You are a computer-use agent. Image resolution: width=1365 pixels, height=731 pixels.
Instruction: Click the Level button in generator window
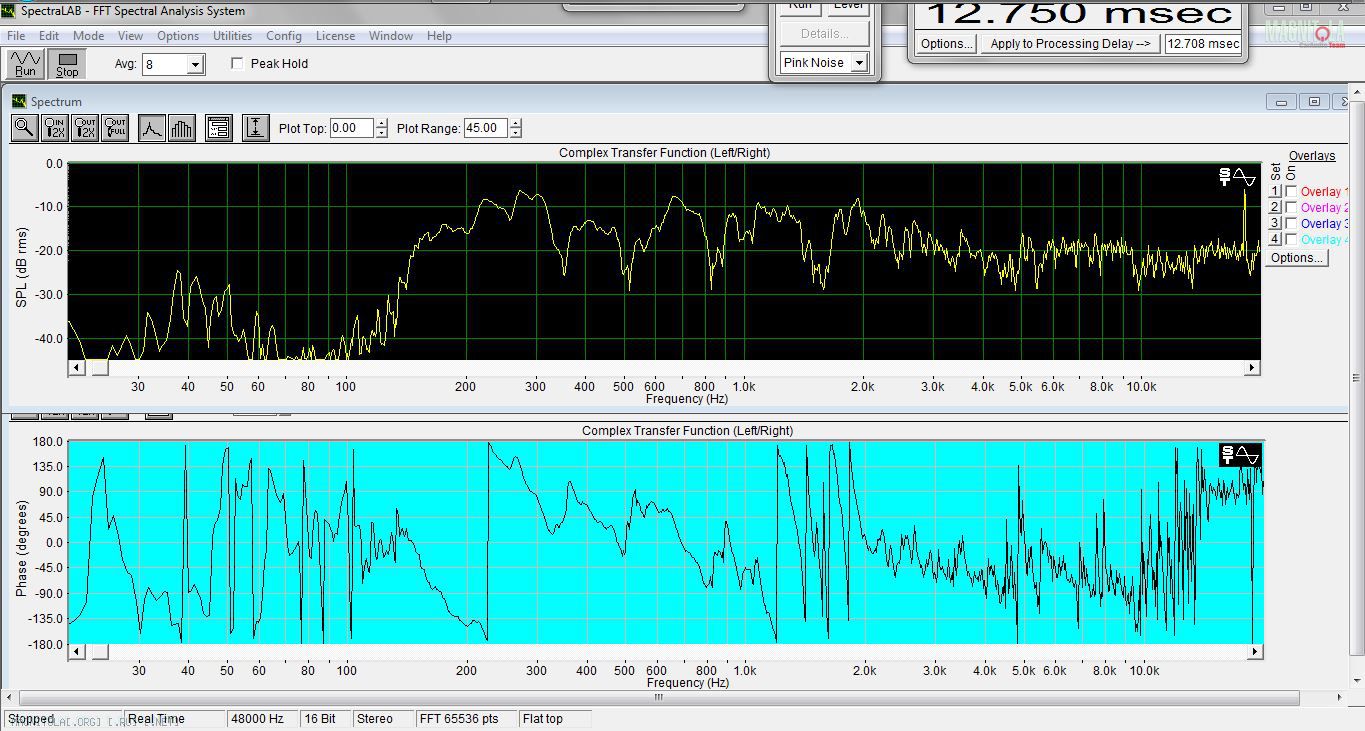coord(848,6)
